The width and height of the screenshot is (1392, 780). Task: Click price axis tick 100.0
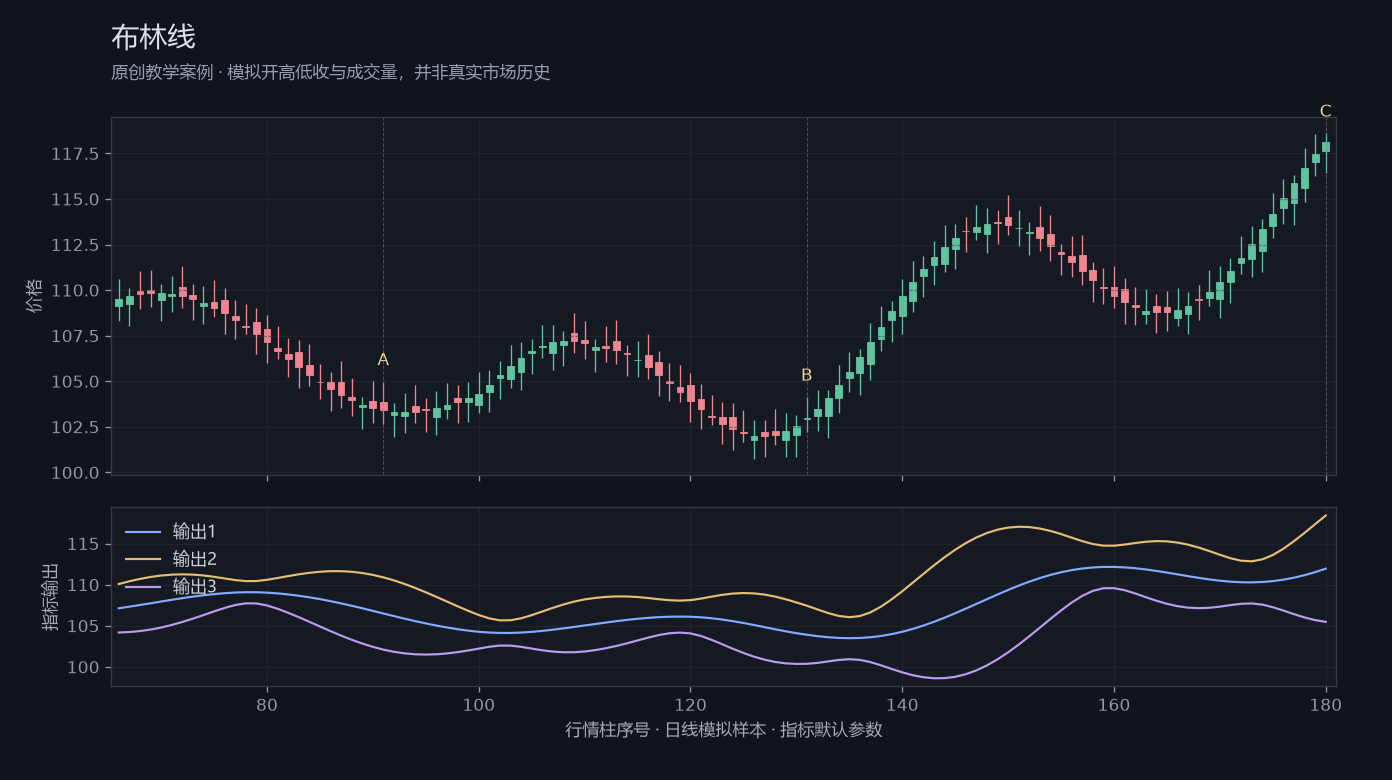(x=76, y=473)
